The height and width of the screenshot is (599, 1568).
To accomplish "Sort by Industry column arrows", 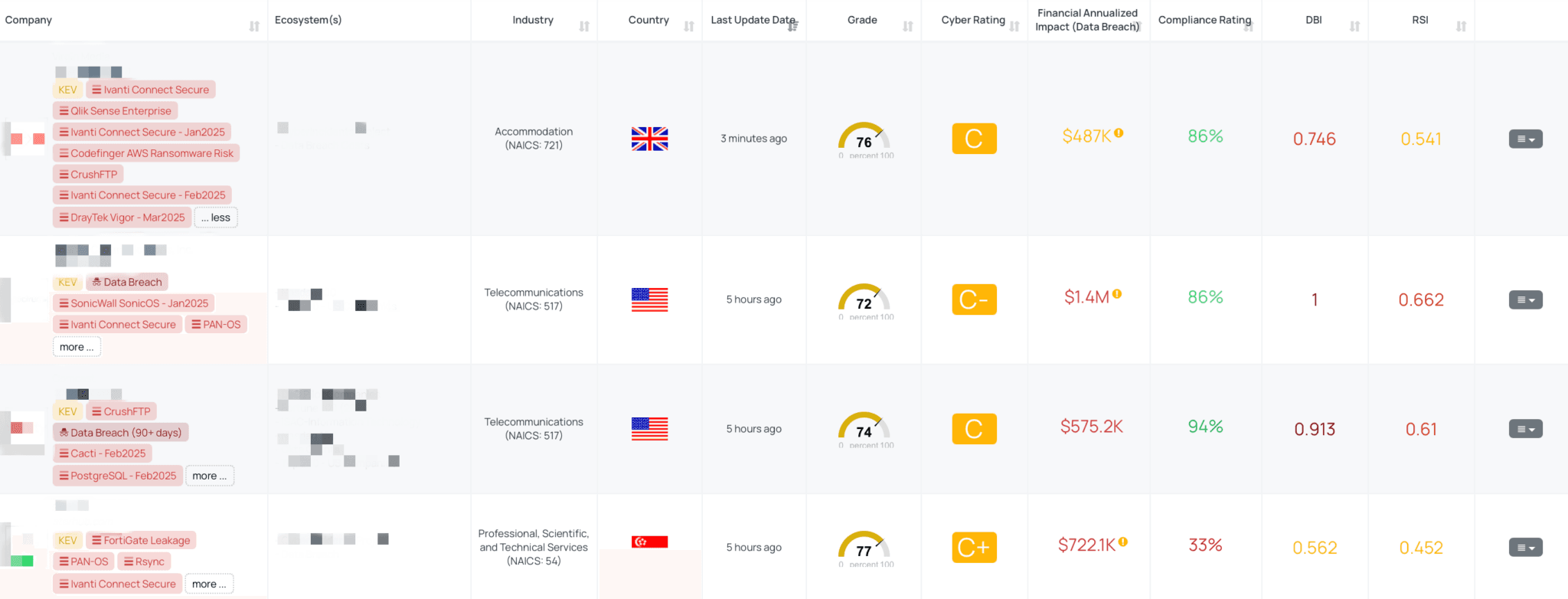I will [584, 27].
